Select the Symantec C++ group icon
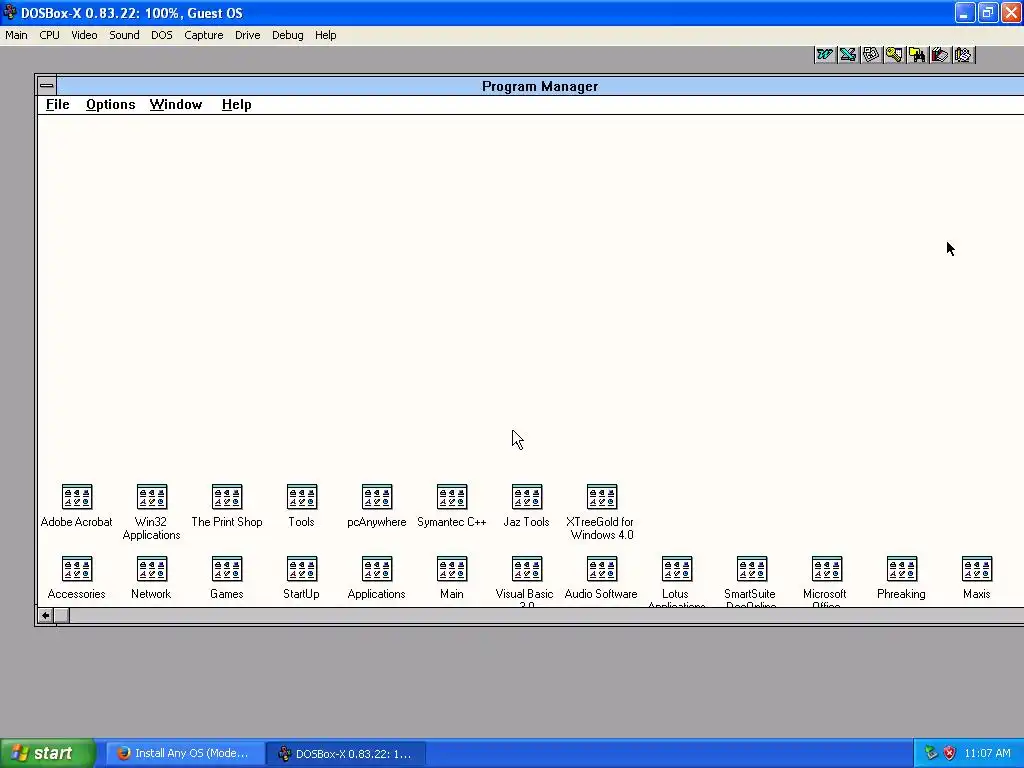Viewport: 1024px width, 768px height. click(x=452, y=497)
